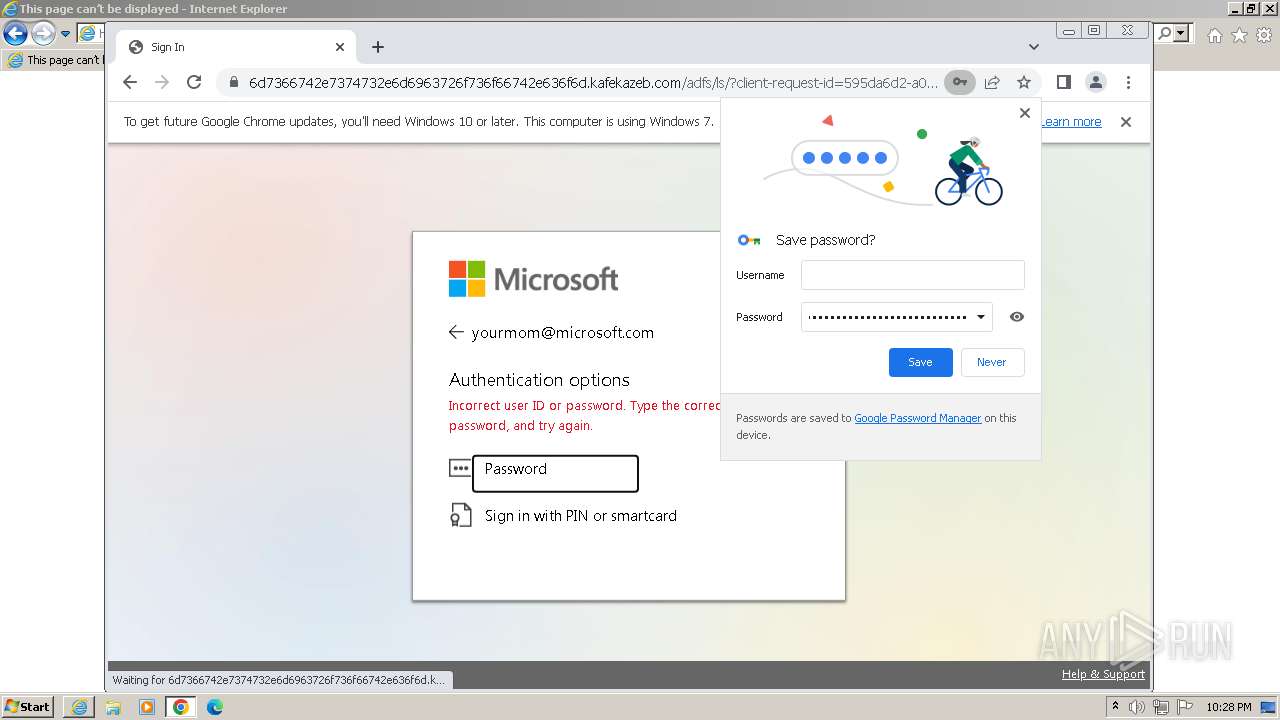Click the share page icon
This screenshot has height=720, width=1280.
tap(992, 82)
